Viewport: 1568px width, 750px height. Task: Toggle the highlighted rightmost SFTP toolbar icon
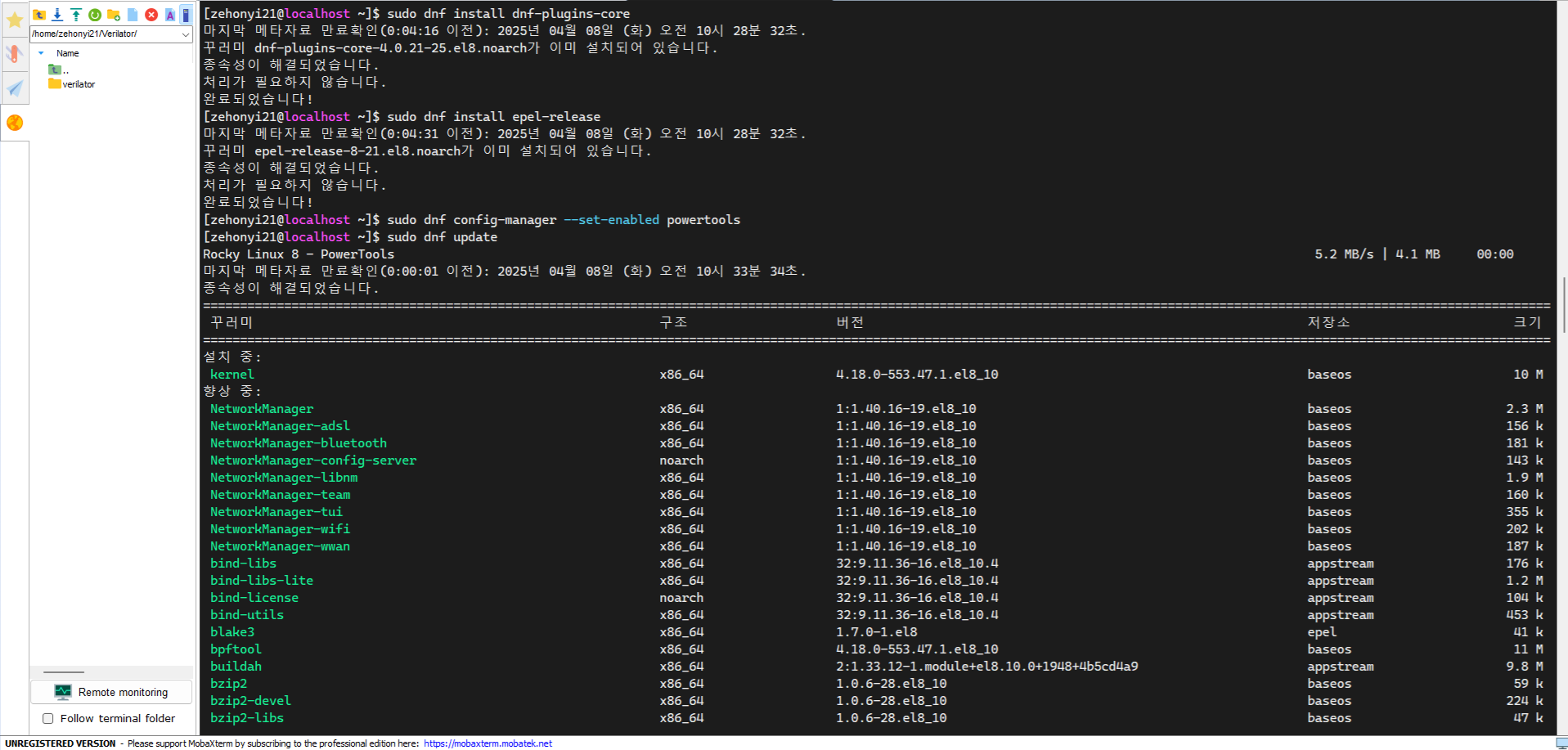tap(186, 15)
